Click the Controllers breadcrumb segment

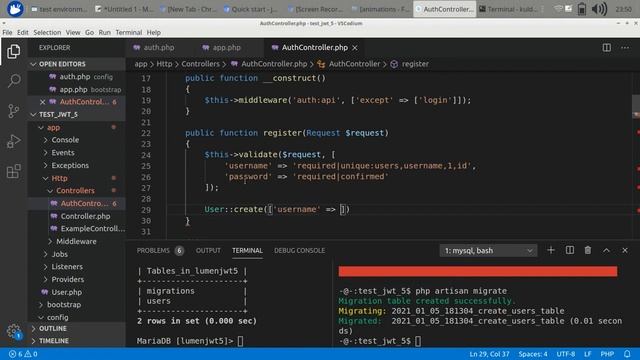coord(200,64)
